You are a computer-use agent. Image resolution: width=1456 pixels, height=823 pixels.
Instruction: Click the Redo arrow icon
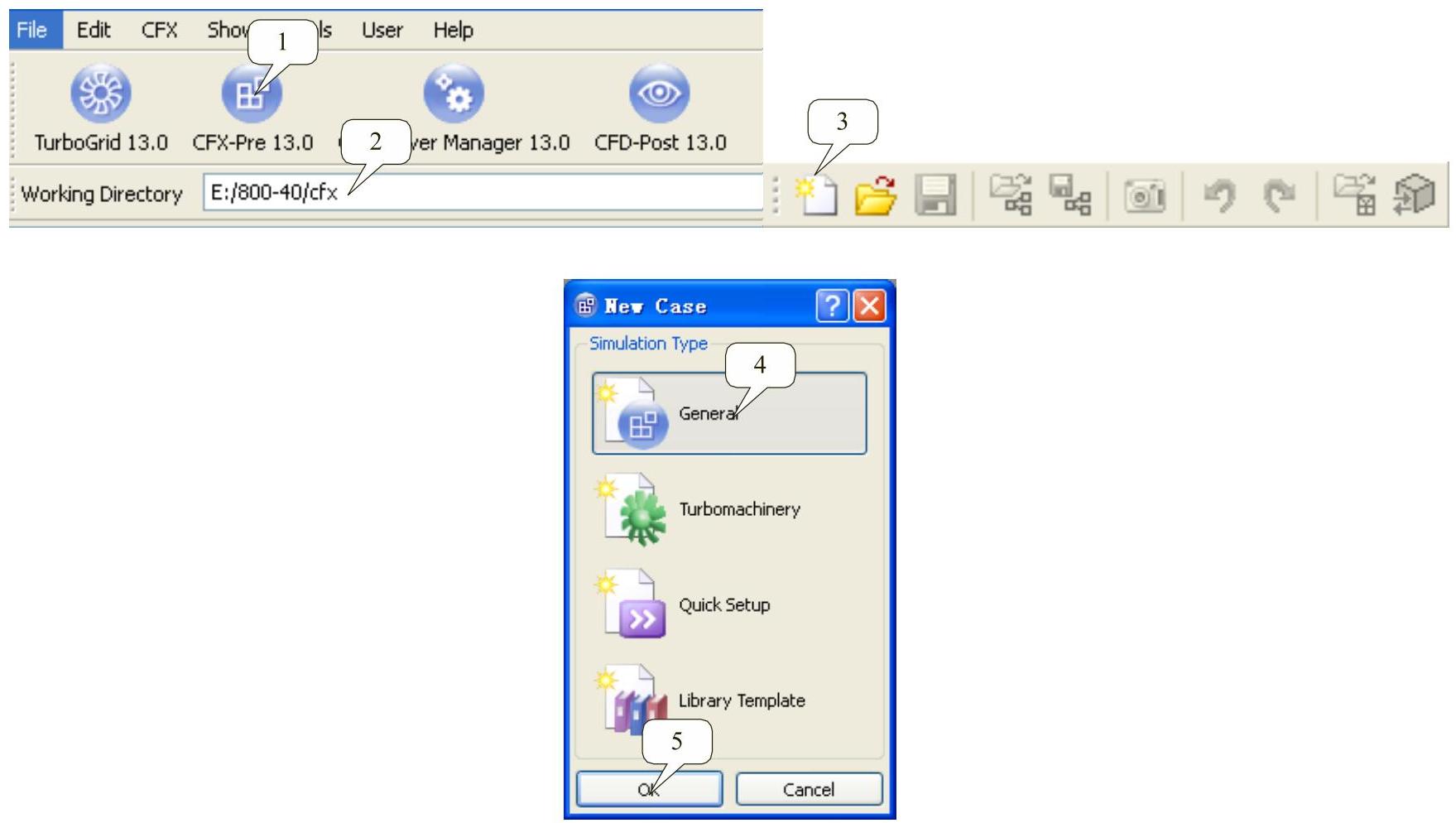1278,195
